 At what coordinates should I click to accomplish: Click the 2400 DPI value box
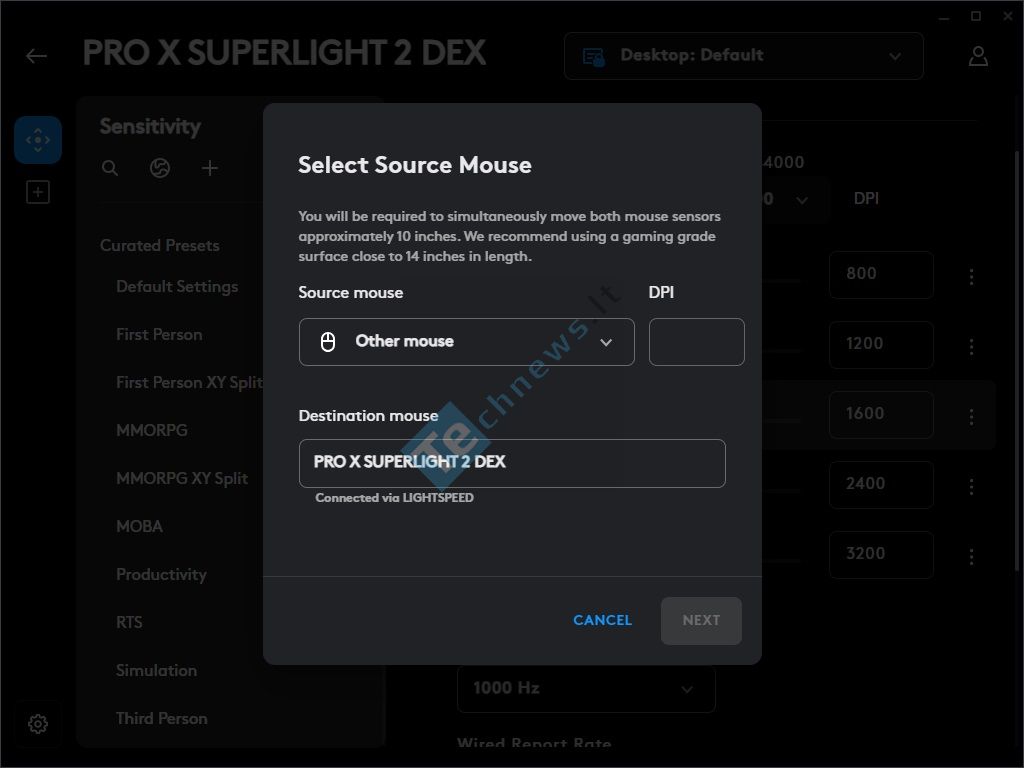881,485
